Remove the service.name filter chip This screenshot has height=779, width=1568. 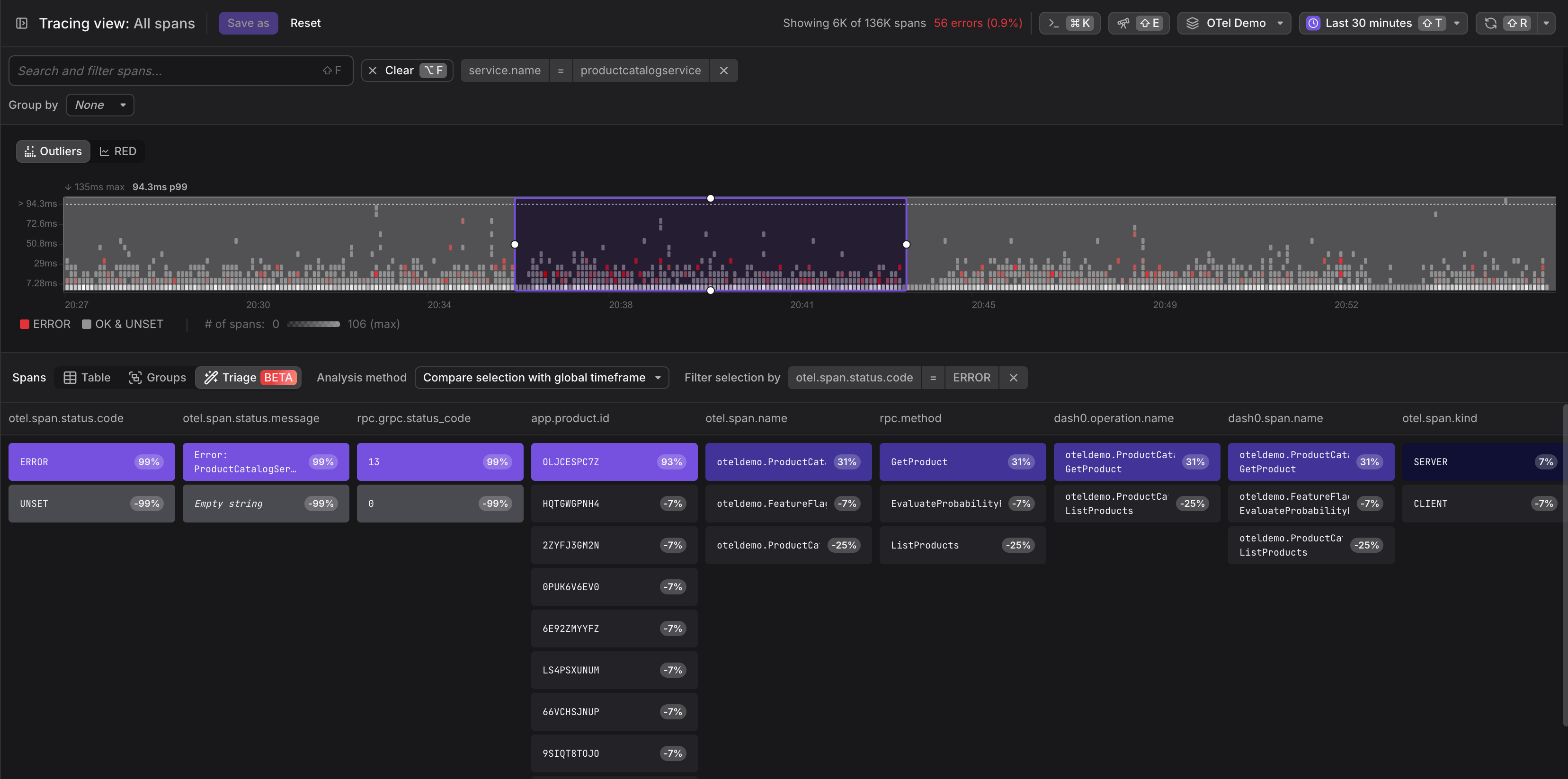point(723,71)
